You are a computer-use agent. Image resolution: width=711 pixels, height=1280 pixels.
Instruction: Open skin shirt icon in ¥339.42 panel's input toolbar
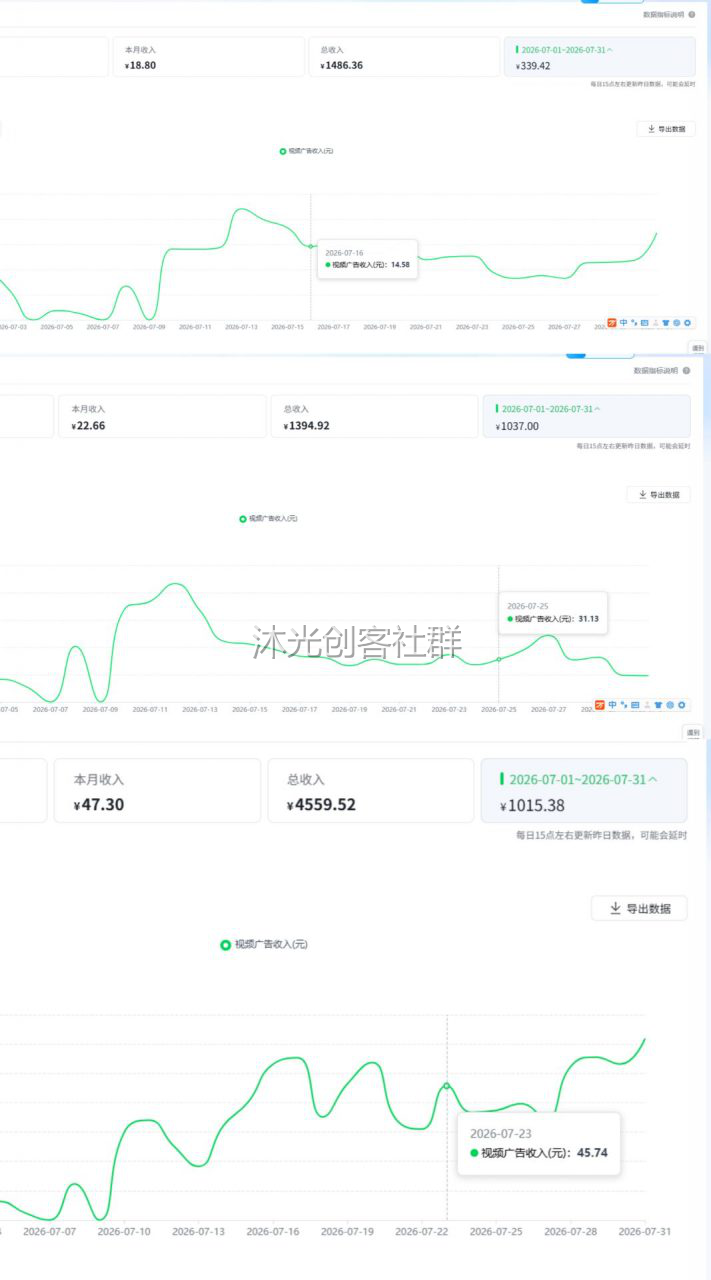point(665,323)
